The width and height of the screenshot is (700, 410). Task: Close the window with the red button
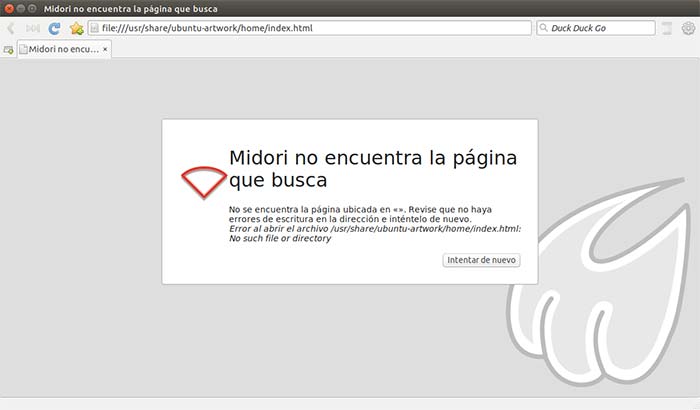pyautogui.click(x=9, y=8)
